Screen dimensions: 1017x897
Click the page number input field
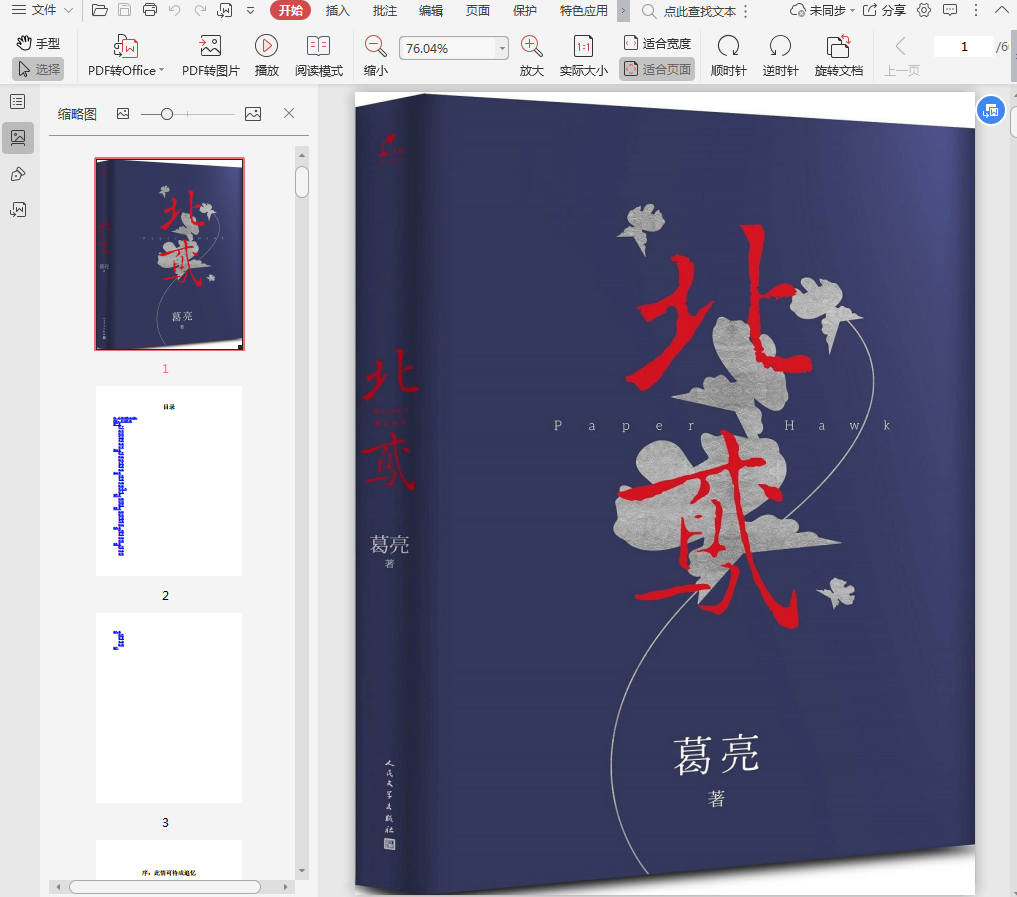964,47
